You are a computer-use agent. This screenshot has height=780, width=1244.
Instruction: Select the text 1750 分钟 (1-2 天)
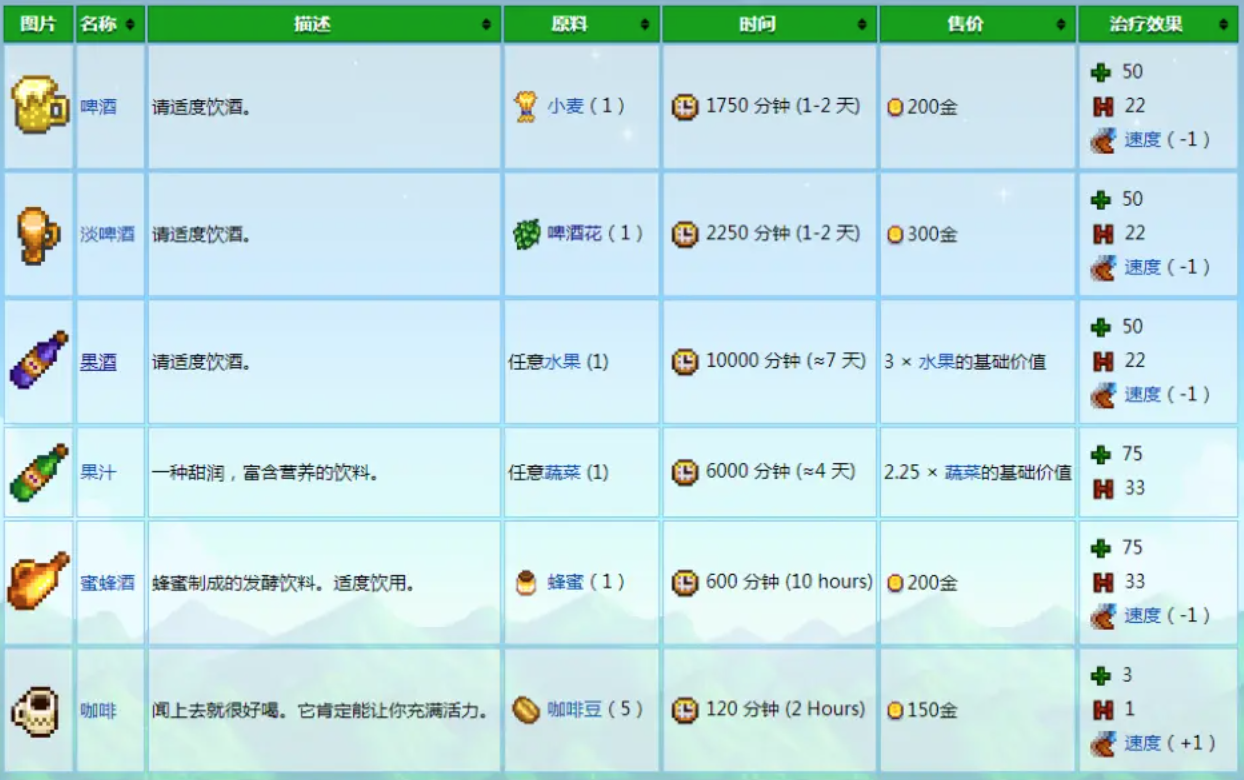pos(783,106)
